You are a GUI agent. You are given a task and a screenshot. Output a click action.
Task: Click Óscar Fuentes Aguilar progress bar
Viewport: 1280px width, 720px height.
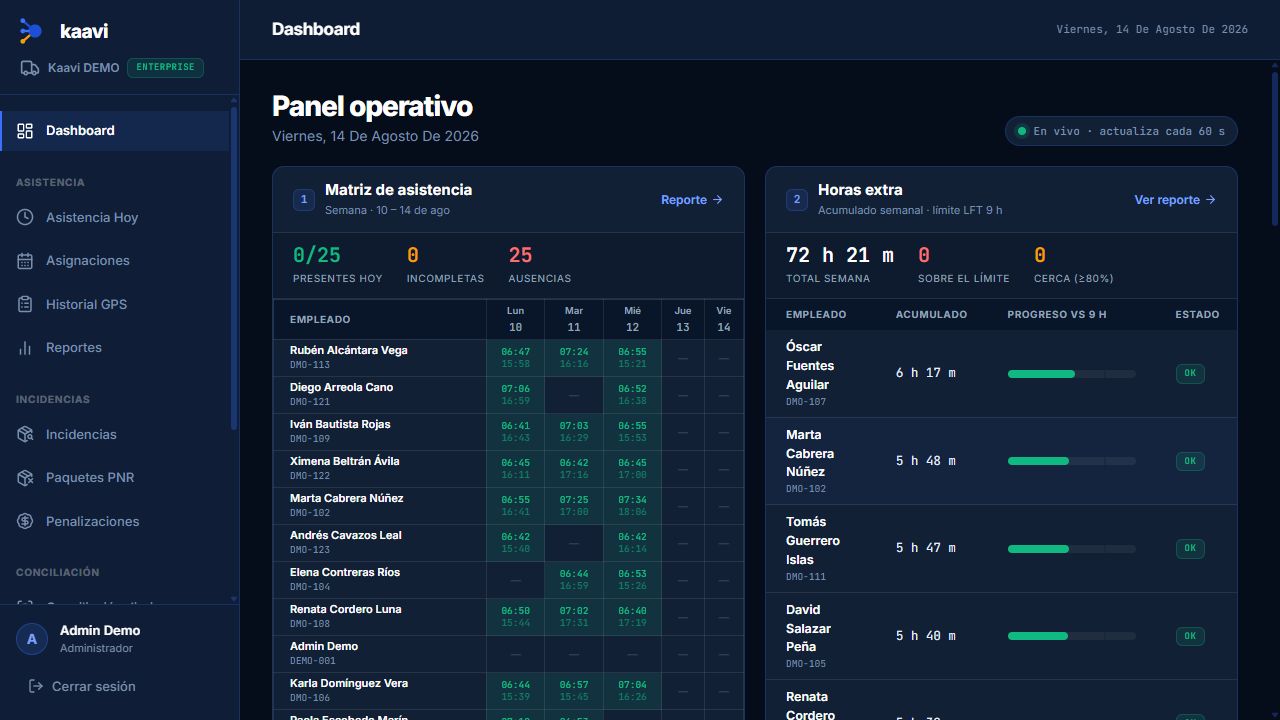tap(1072, 374)
